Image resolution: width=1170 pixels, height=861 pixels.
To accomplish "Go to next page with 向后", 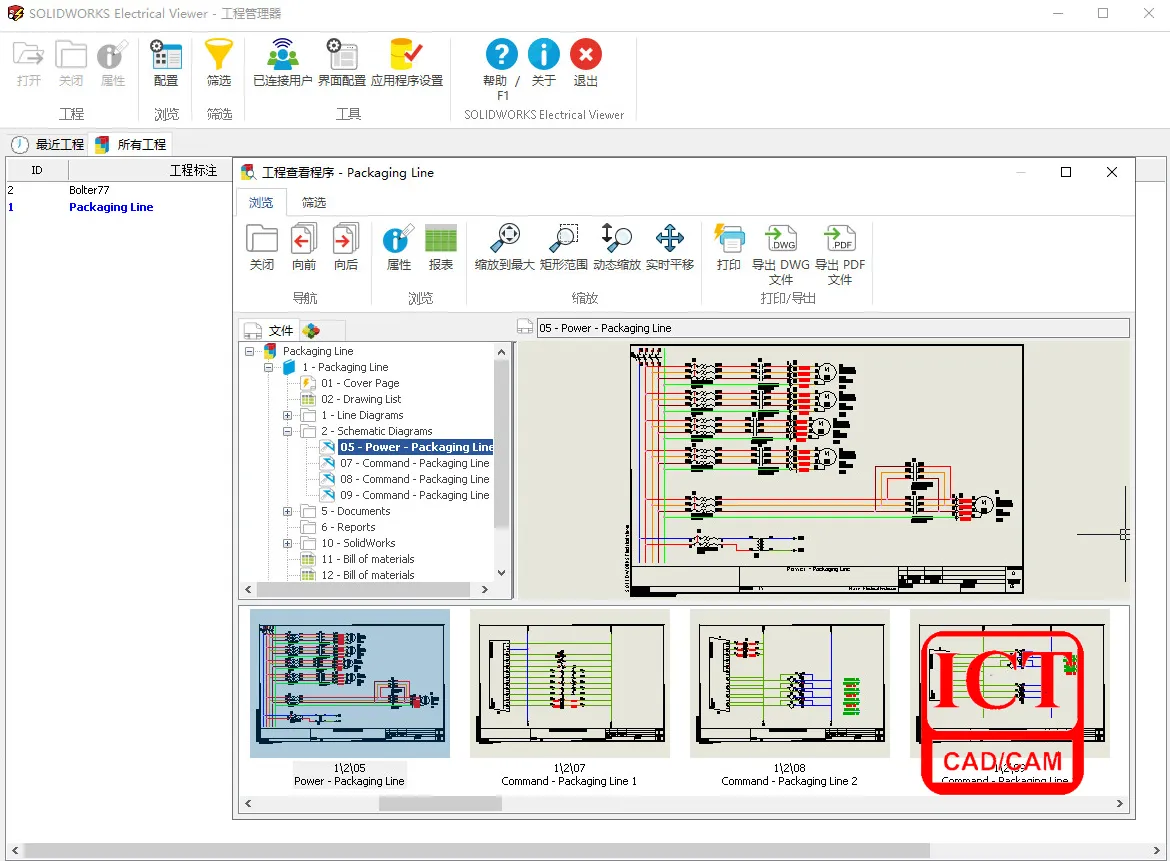I will (x=345, y=248).
